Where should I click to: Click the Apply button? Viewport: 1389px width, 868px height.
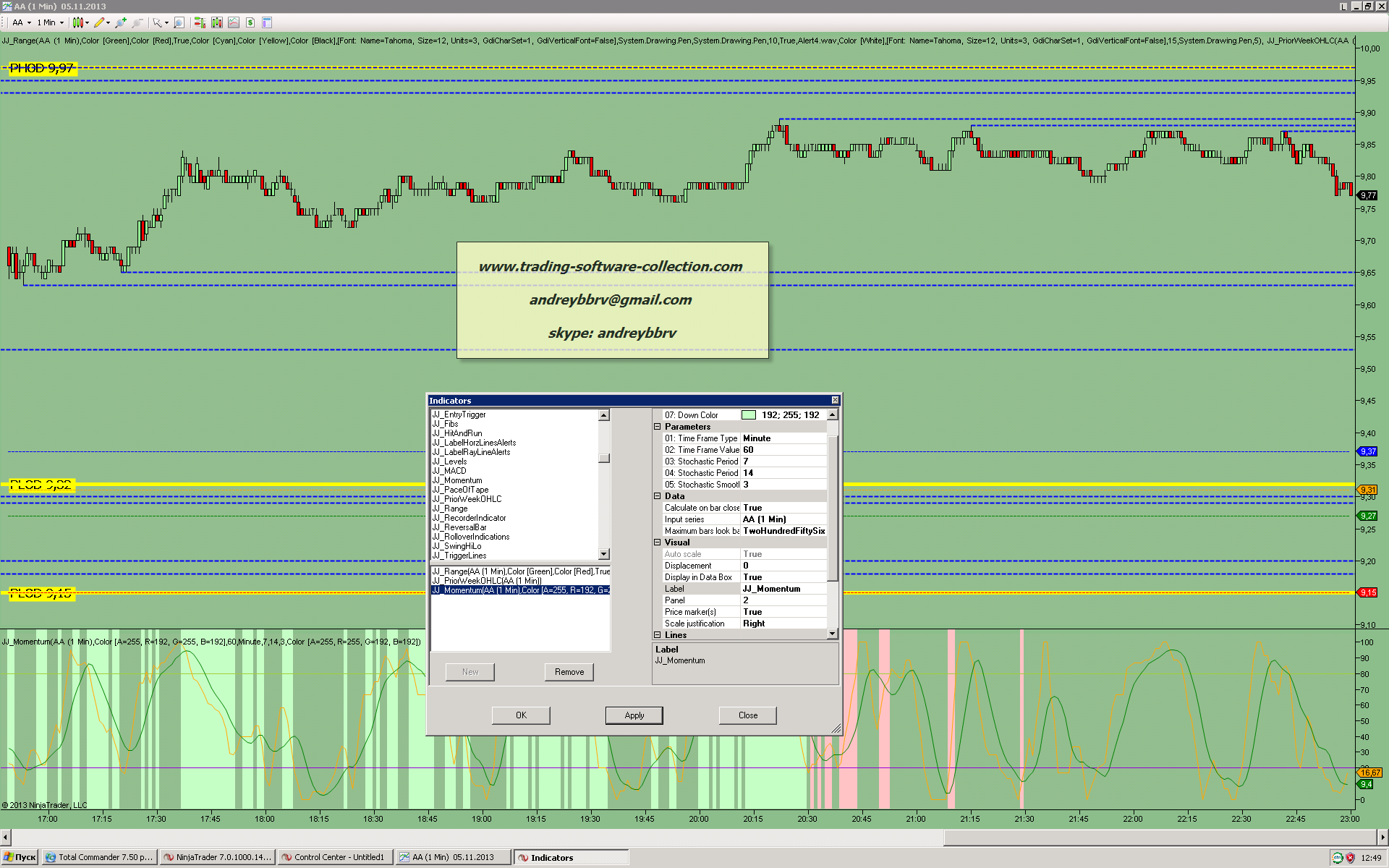[634, 715]
